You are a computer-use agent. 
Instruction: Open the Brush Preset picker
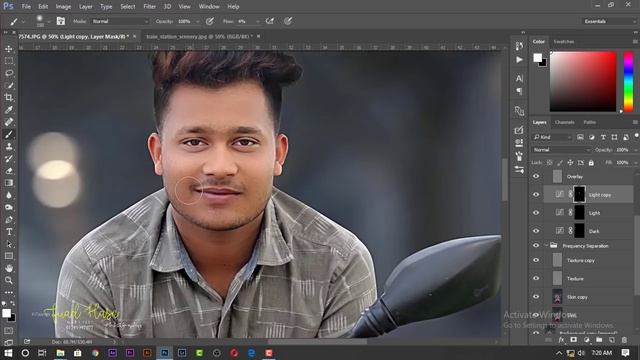(x=42, y=21)
